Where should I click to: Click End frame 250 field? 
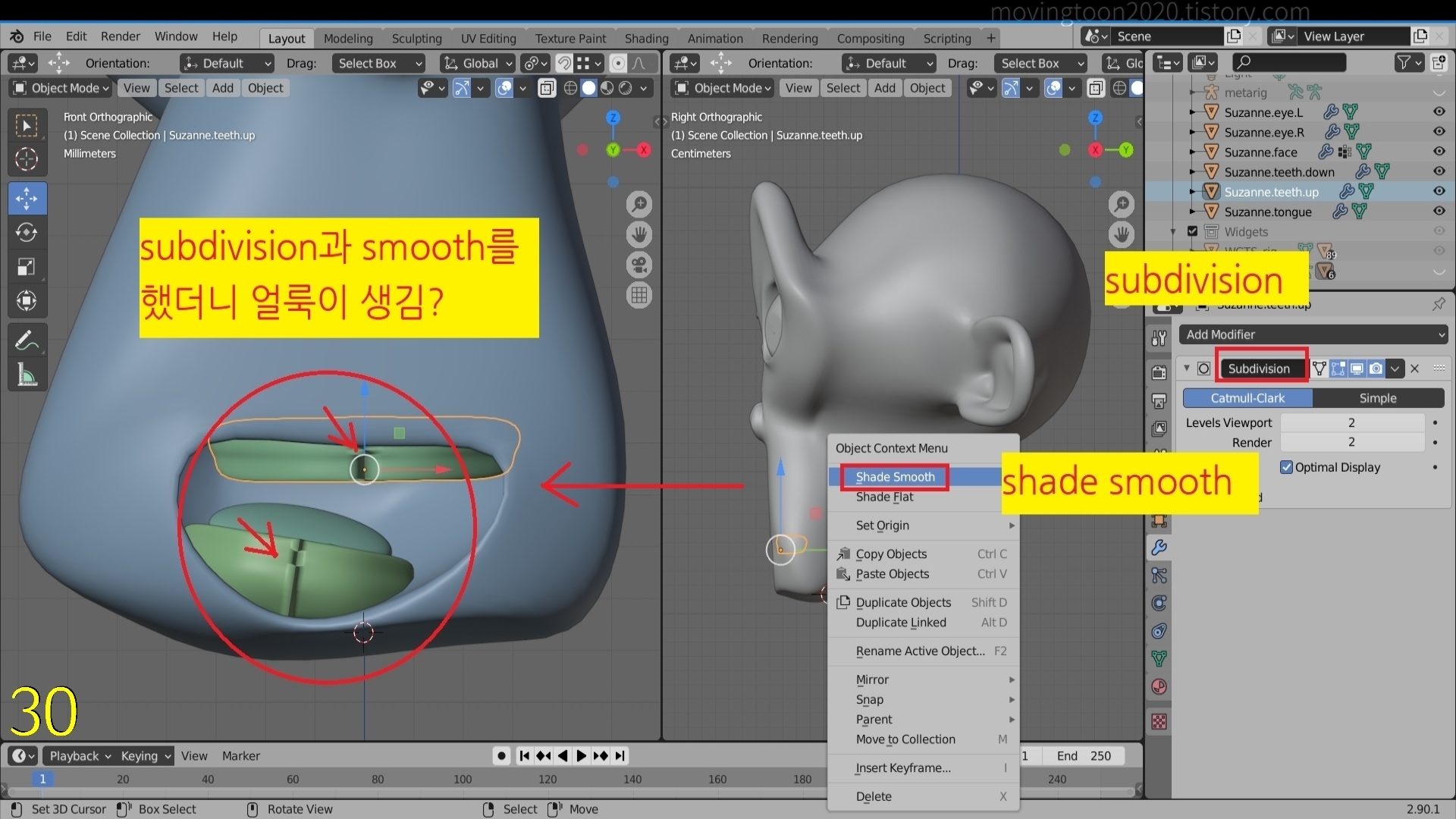[x=1084, y=755]
